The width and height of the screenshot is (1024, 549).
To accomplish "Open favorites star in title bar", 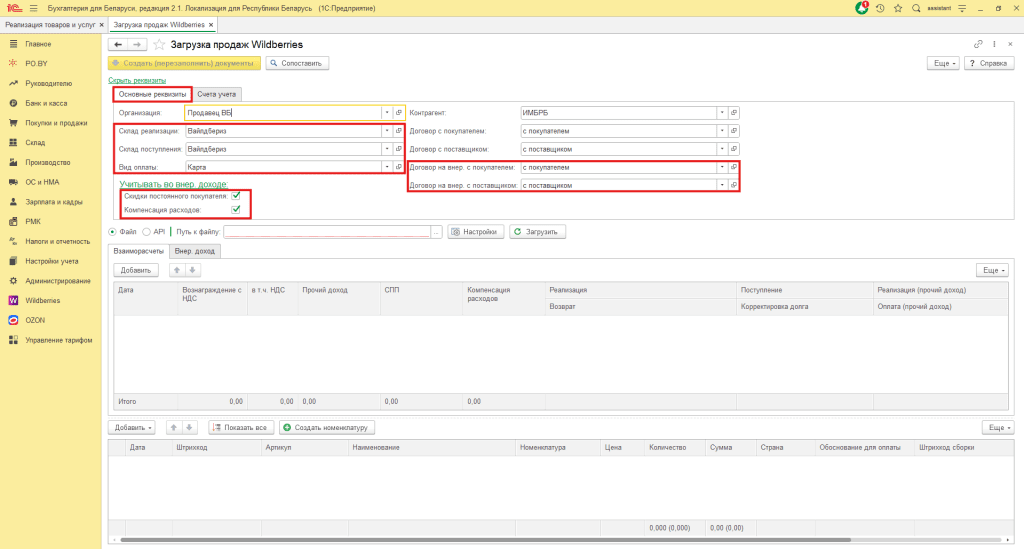I will click(x=898, y=8).
